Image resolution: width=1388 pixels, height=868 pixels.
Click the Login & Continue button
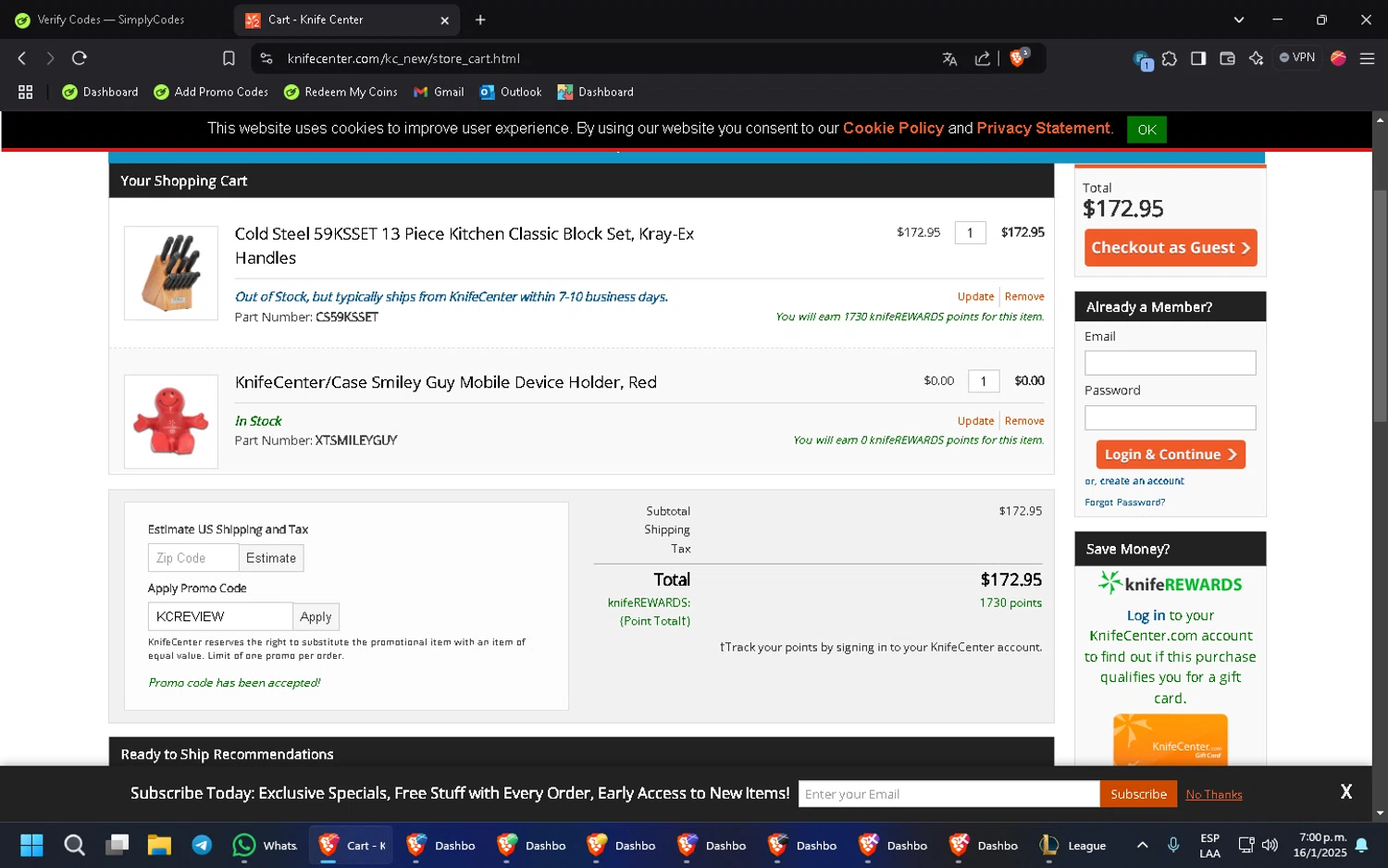point(1171,454)
